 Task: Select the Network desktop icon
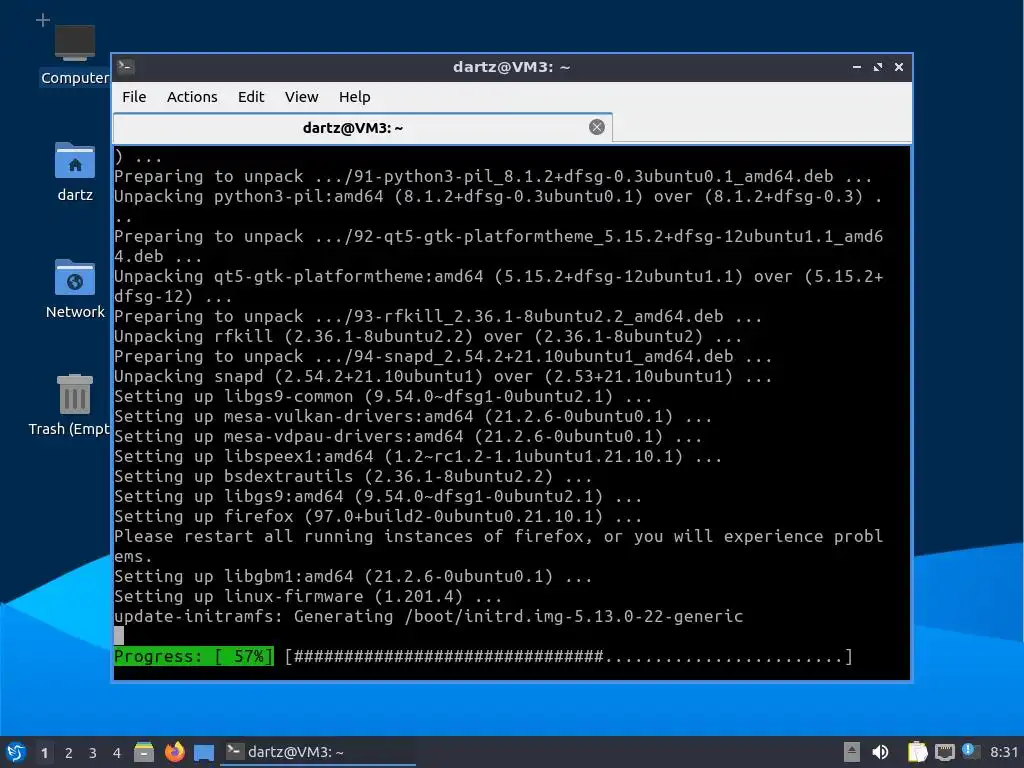[x=74, y=289]
